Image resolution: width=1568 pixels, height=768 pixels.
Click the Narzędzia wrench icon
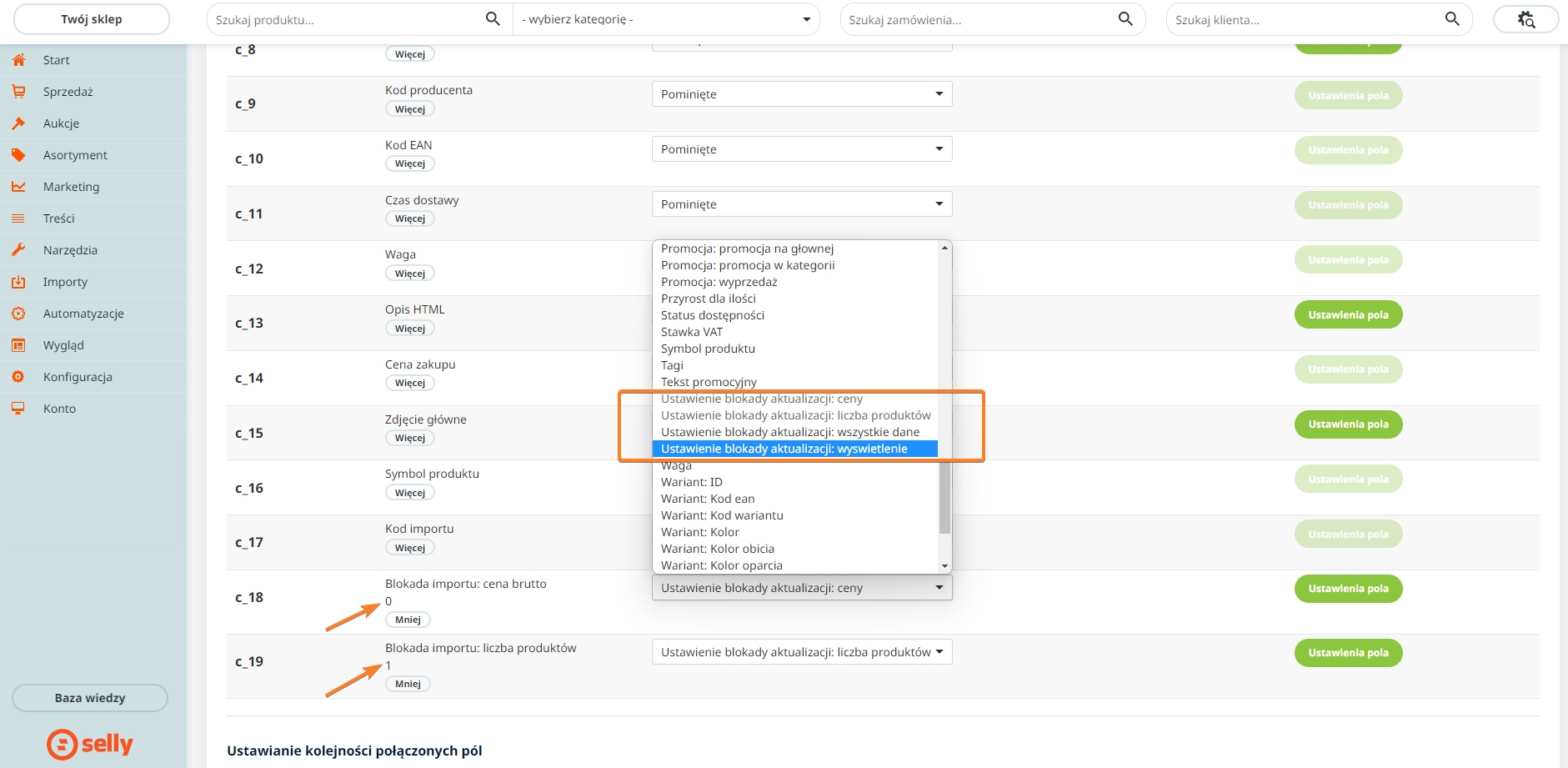[x=18, y=250]
